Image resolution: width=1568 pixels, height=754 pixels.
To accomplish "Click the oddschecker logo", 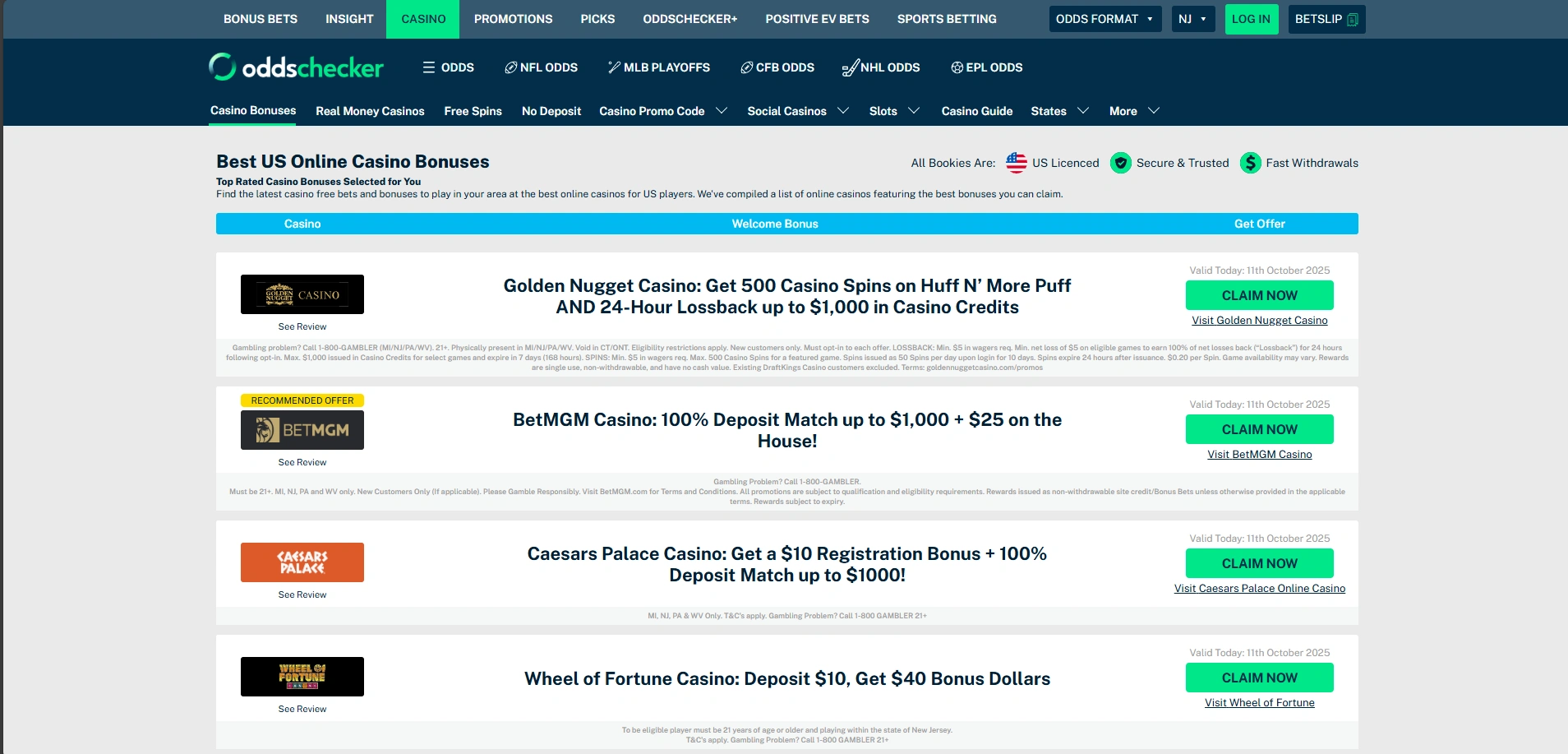I will 296,67.
